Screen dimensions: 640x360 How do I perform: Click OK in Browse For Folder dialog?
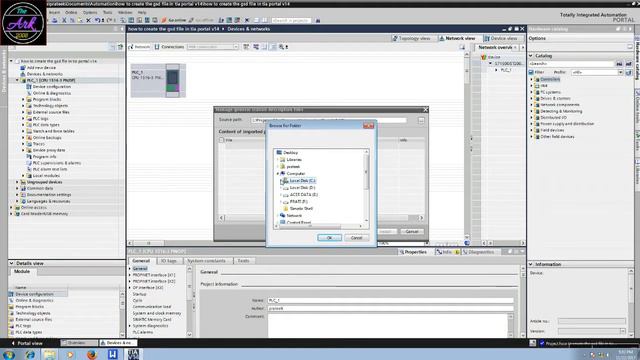329,238
